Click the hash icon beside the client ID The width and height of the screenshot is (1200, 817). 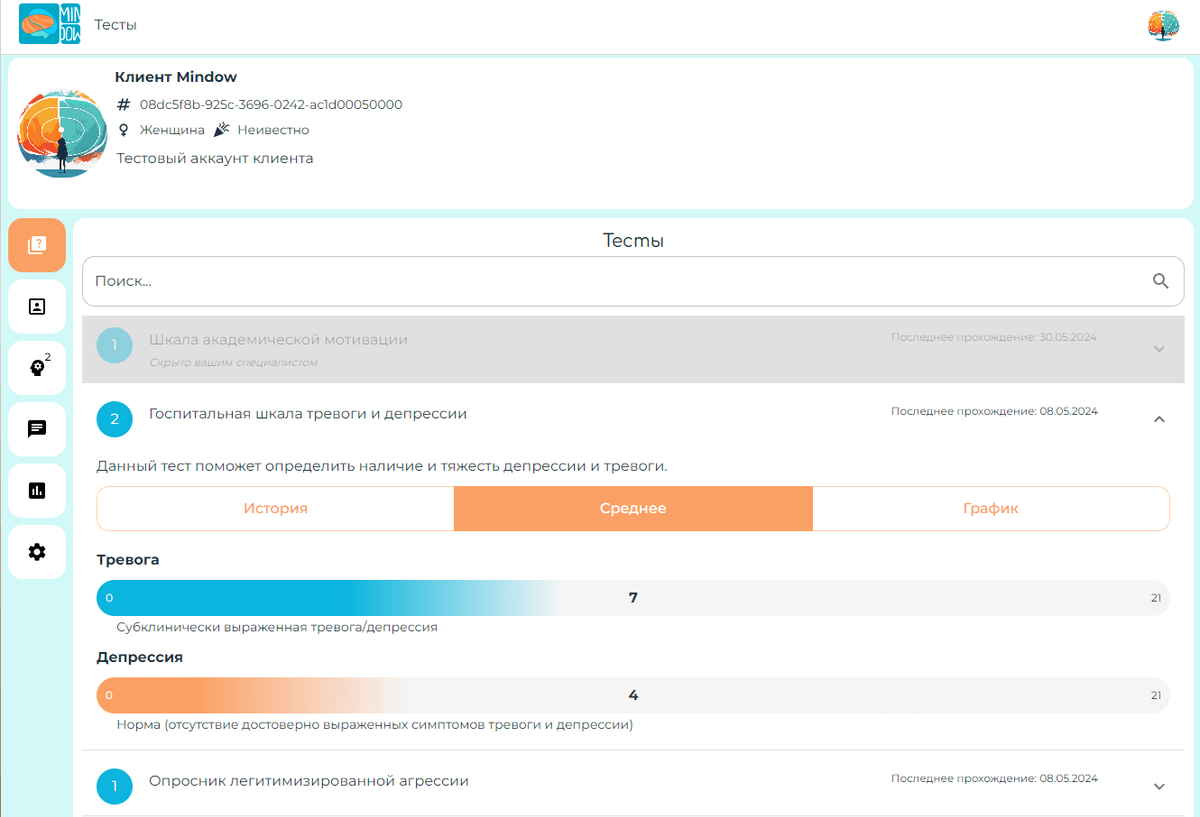pyautogui.click(x=124, y=104)
